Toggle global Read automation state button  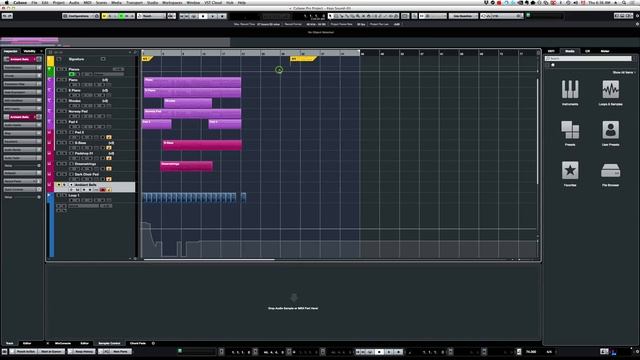click(x=121, y=16)
